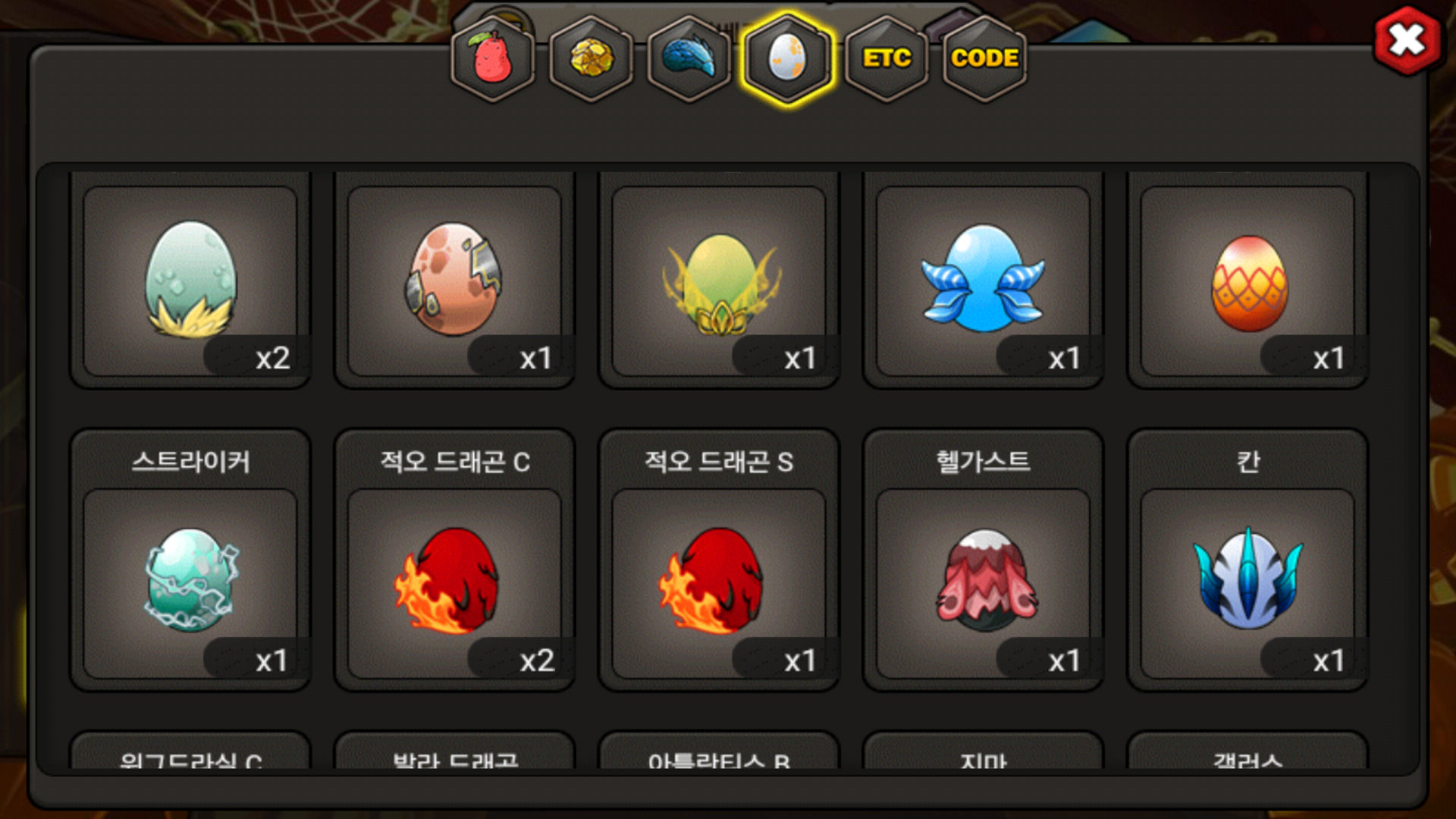Switch to the gold nugget tab

click(x=591, y=58)
